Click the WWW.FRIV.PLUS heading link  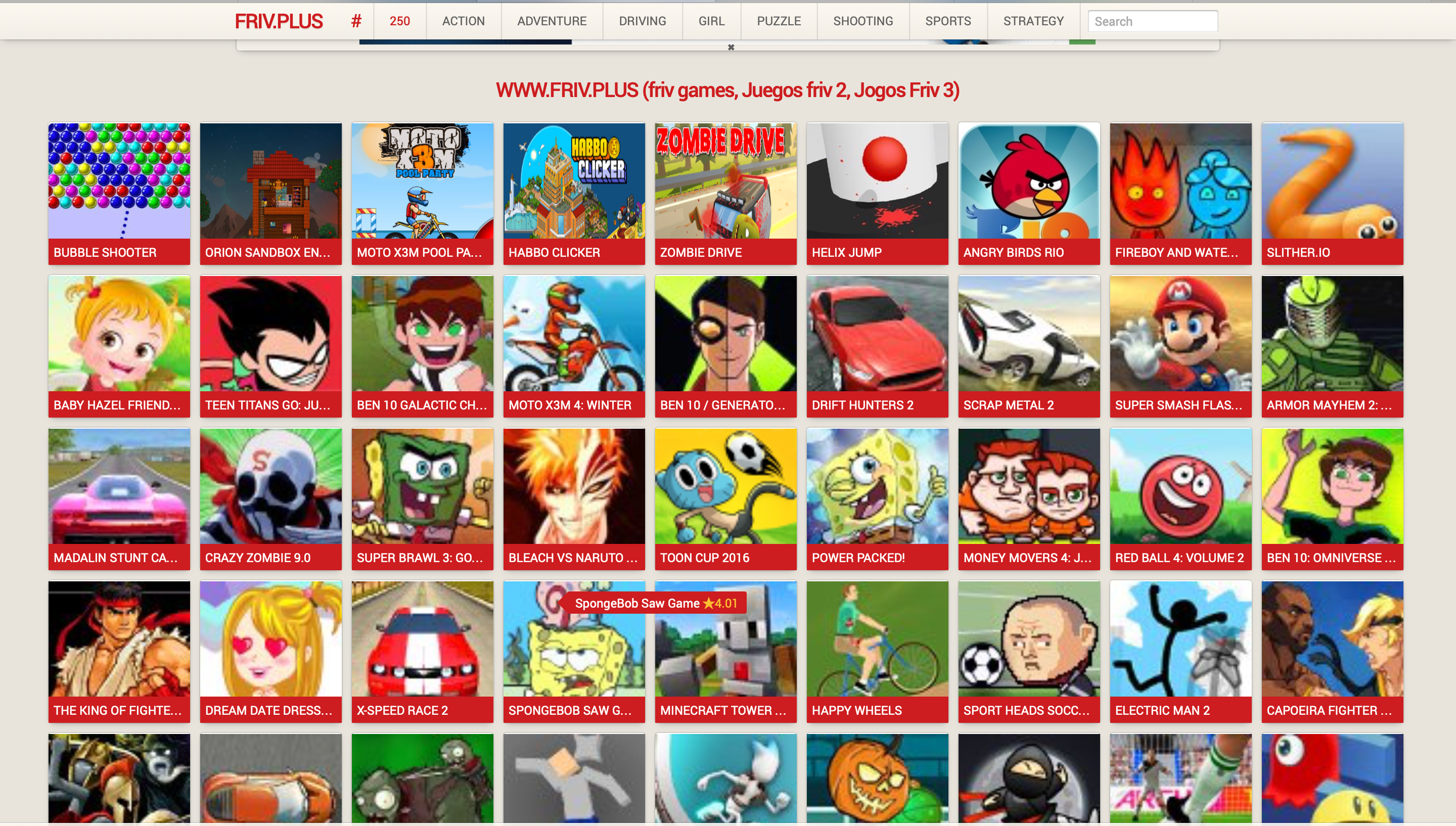[x=727, y=90]
